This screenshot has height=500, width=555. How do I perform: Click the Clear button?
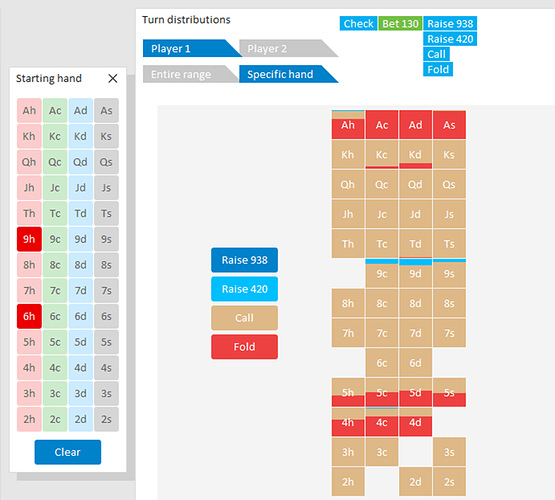[x=68, y=452]
